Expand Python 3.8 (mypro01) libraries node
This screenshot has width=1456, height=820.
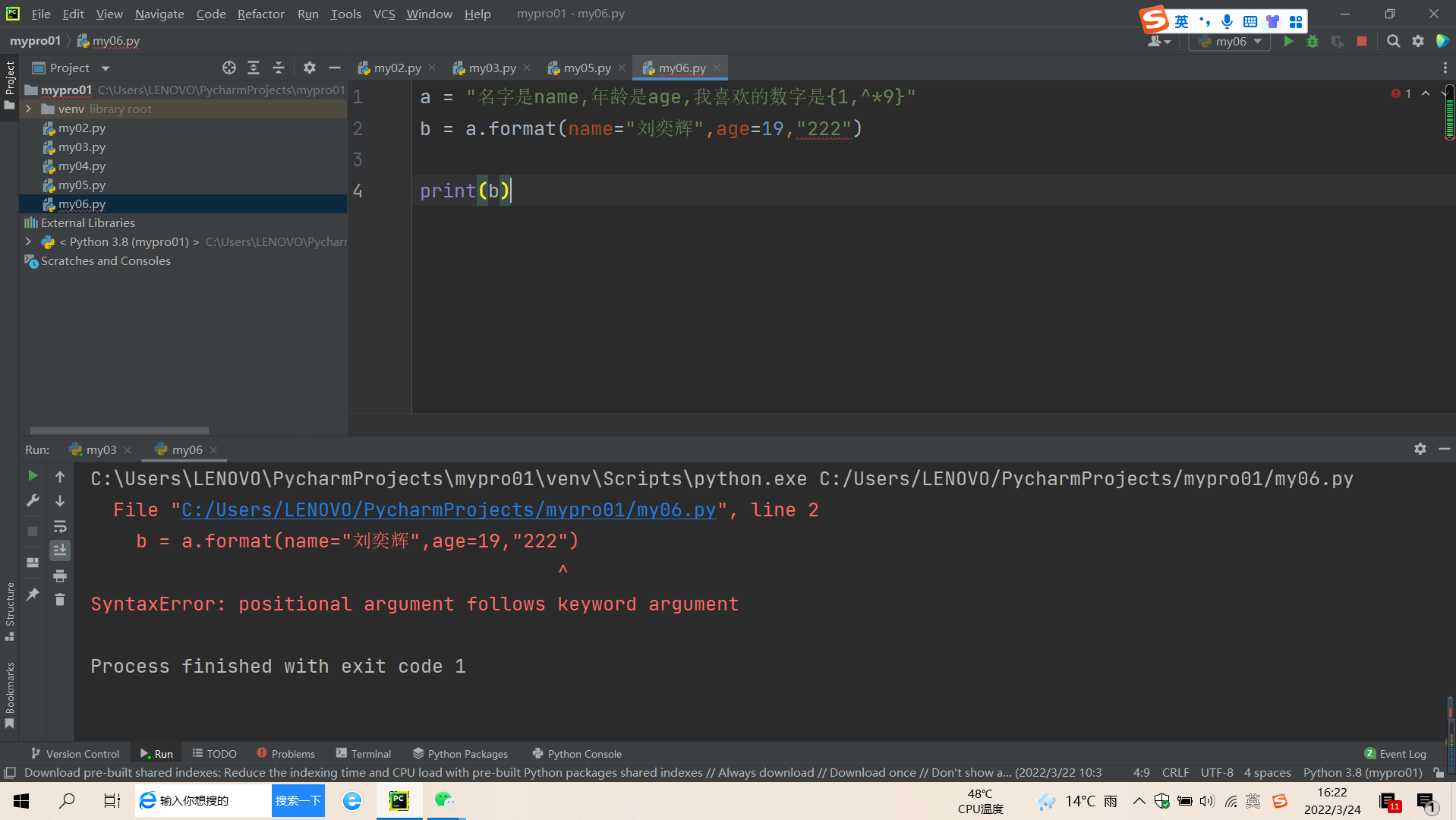(29, 241)
